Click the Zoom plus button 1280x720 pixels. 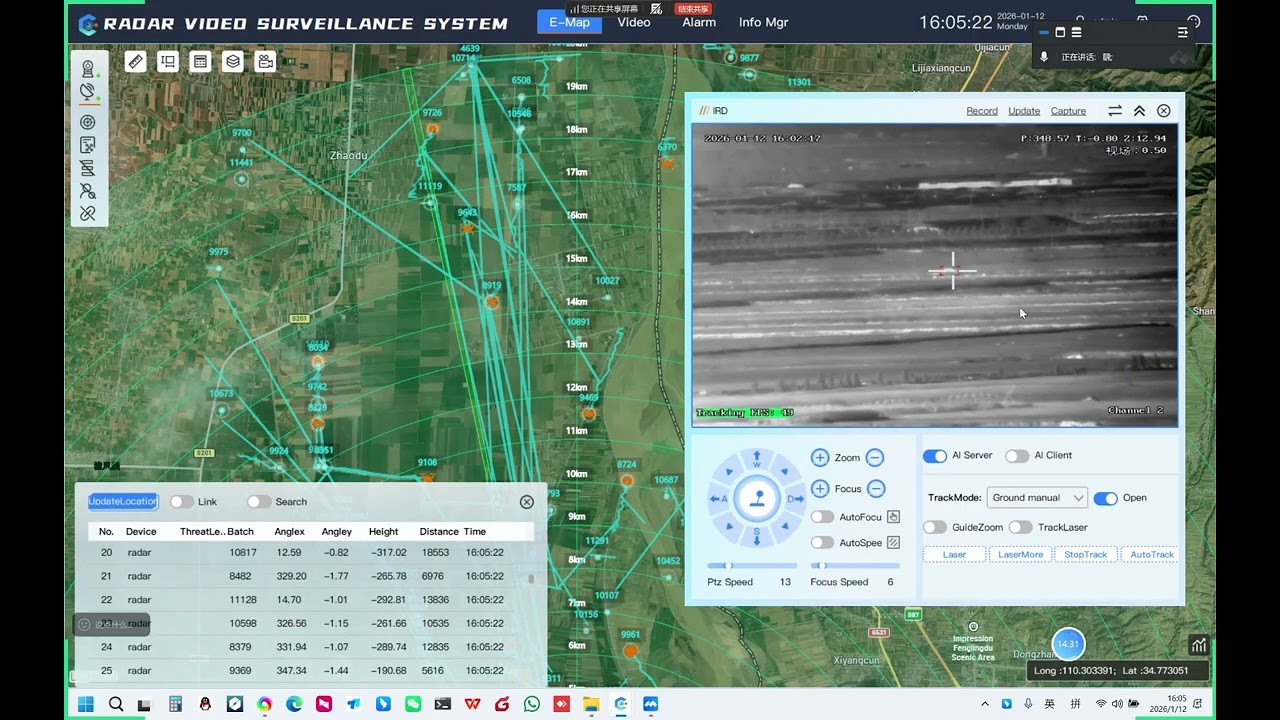coord(820,458)
